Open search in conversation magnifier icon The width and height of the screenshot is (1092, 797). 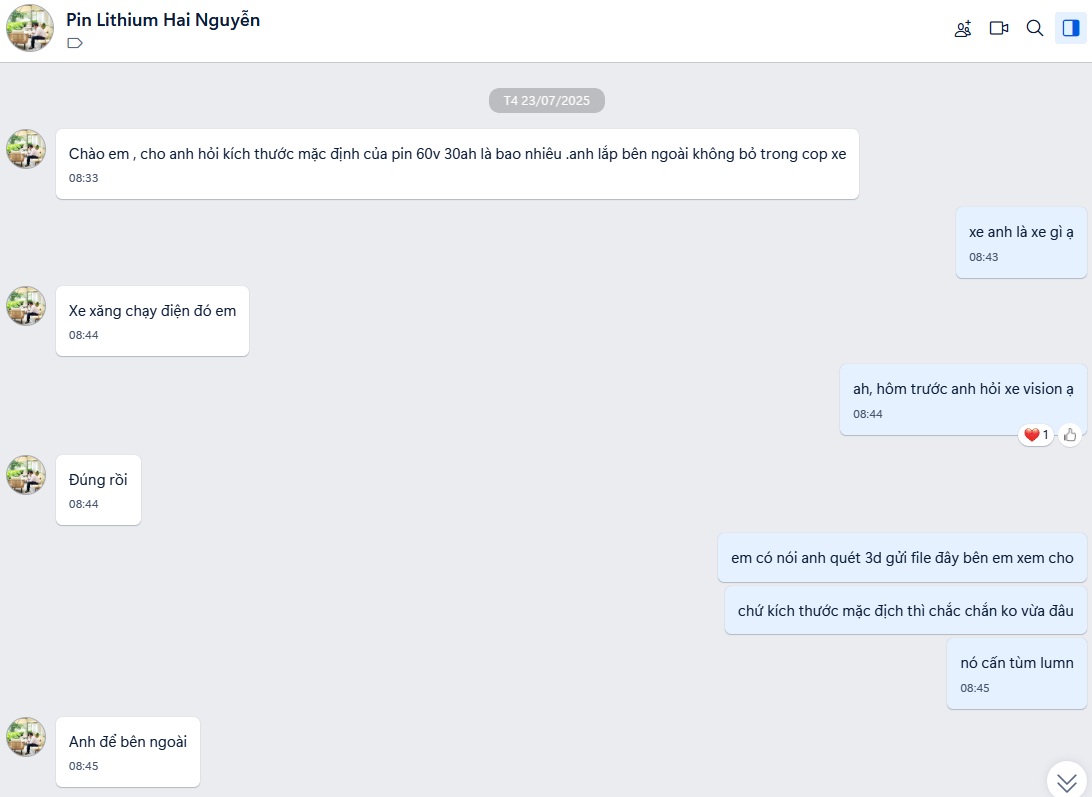pyautogui.click(x=1035, y=28)
